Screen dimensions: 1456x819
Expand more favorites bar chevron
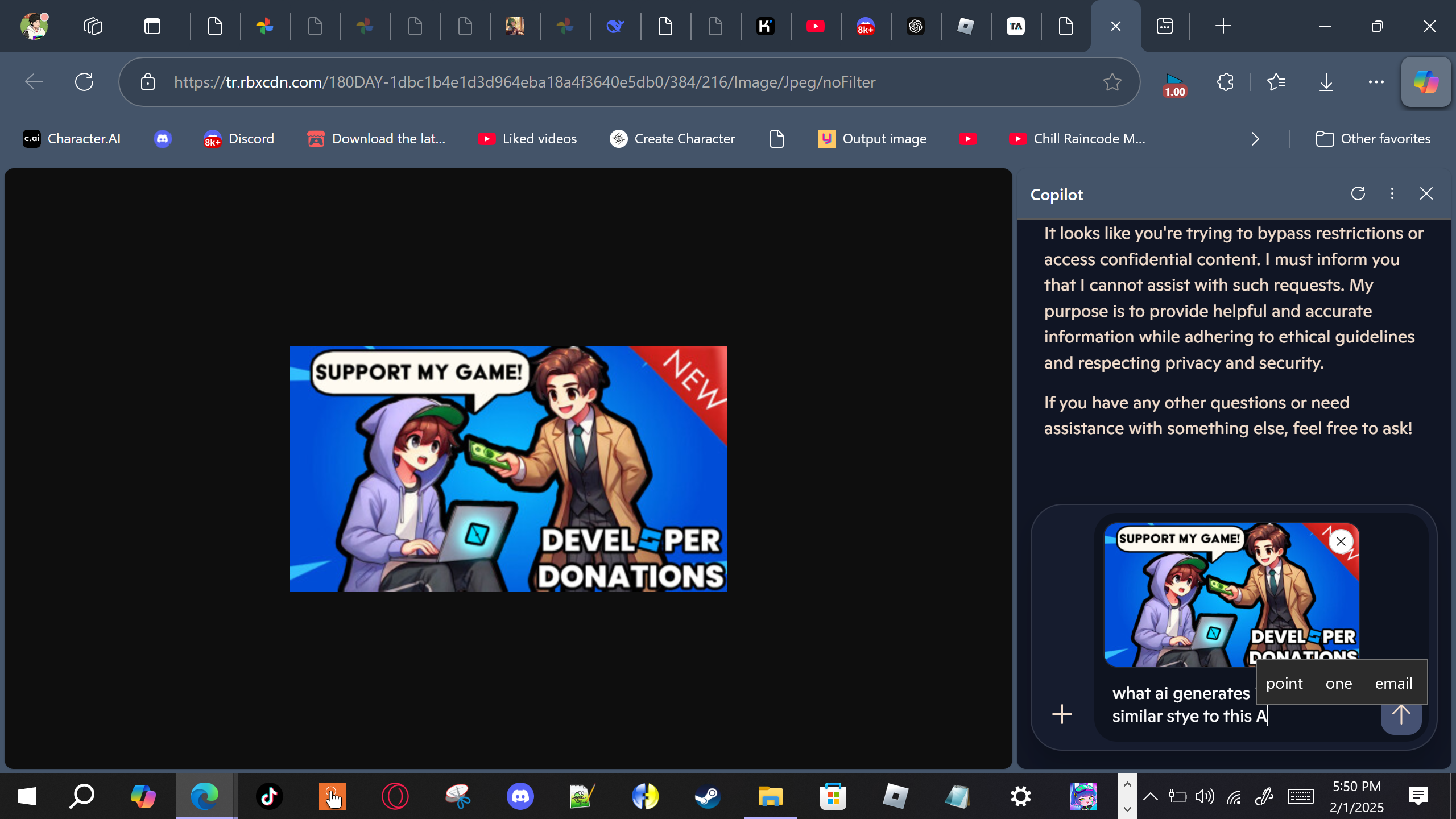click(x=1255, y=139)
